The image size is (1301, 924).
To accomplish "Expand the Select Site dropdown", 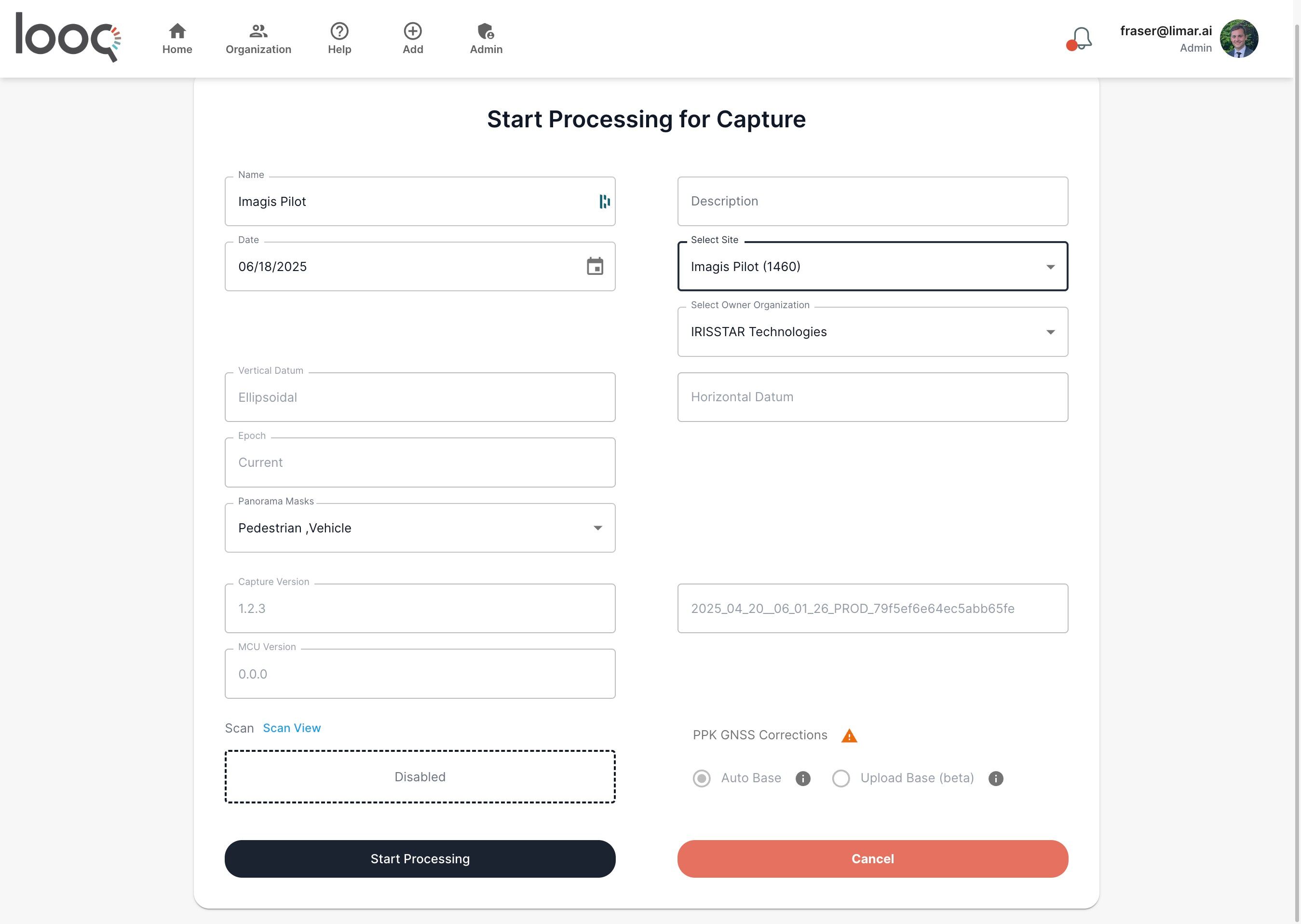I will [x=1050, y=267].
